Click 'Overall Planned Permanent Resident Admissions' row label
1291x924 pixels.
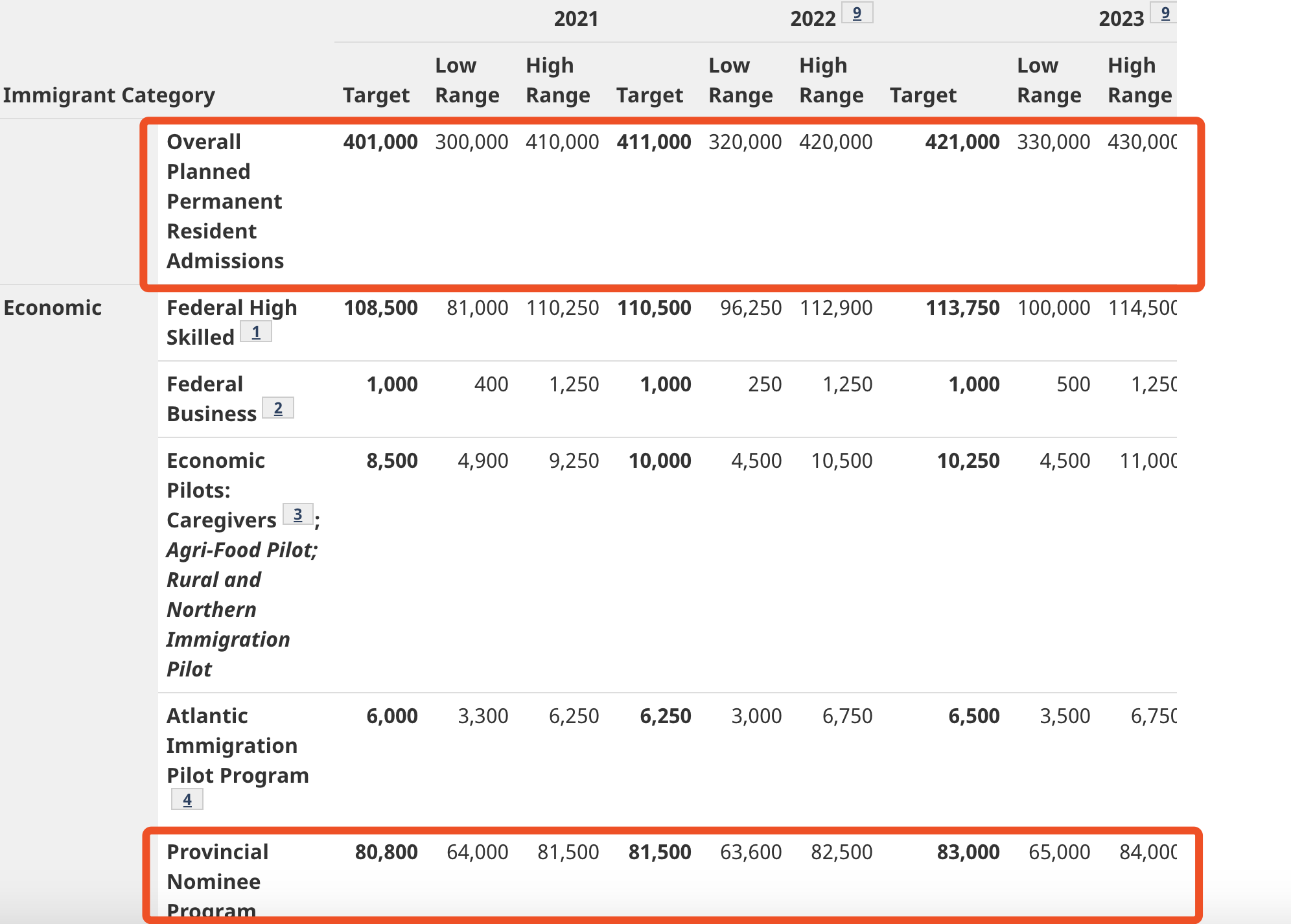pyautogui.click(x=225, y=202)
